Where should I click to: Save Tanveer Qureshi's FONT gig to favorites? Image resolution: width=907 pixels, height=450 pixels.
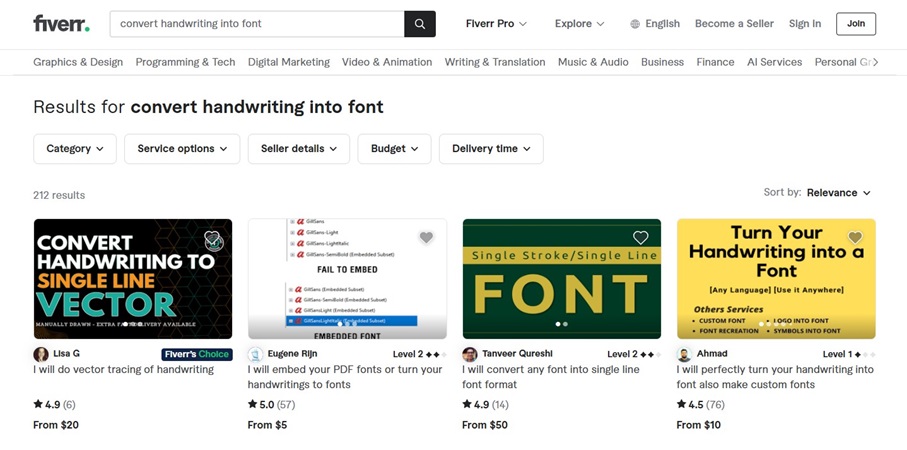pos(640,238)
